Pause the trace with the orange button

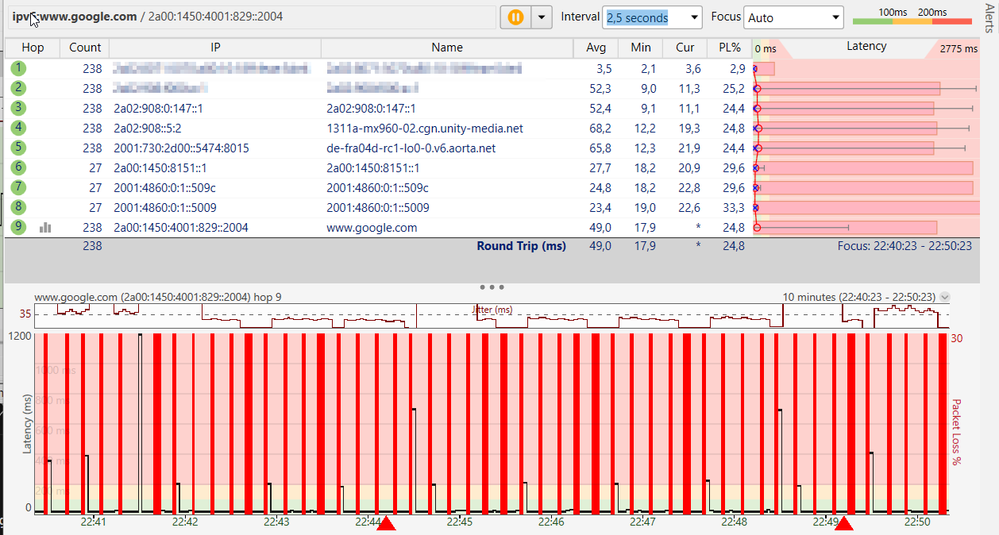(516, 17)
